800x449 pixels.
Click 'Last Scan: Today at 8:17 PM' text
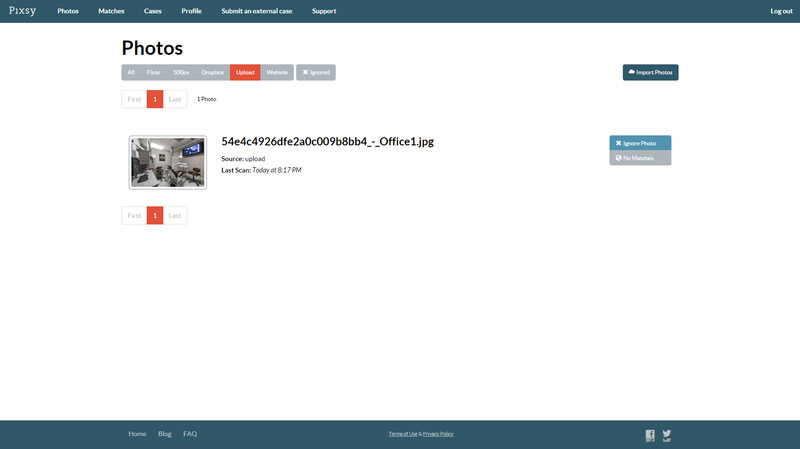click(x=261, y=170)
